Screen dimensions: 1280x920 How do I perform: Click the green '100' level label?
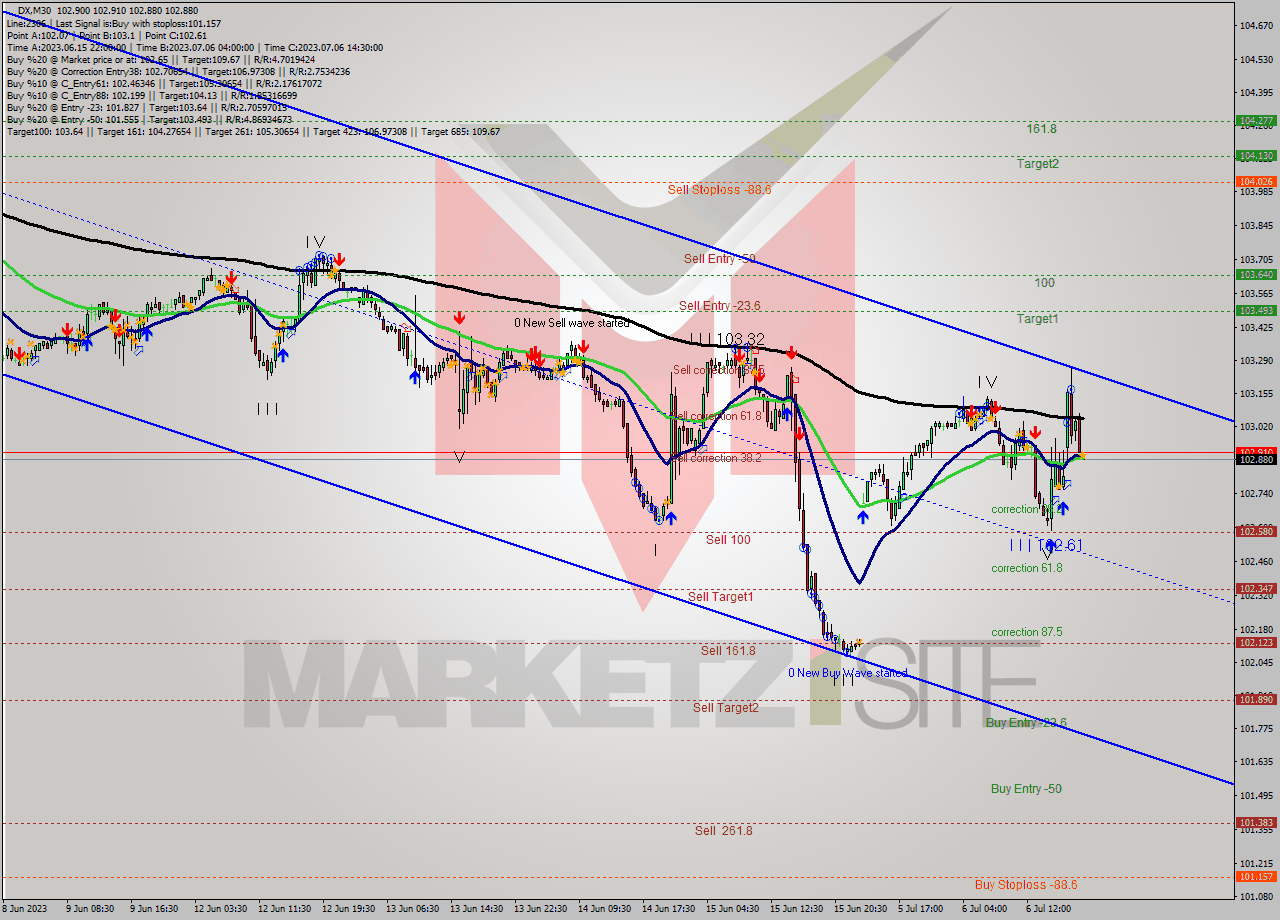tap(1044, 283)
